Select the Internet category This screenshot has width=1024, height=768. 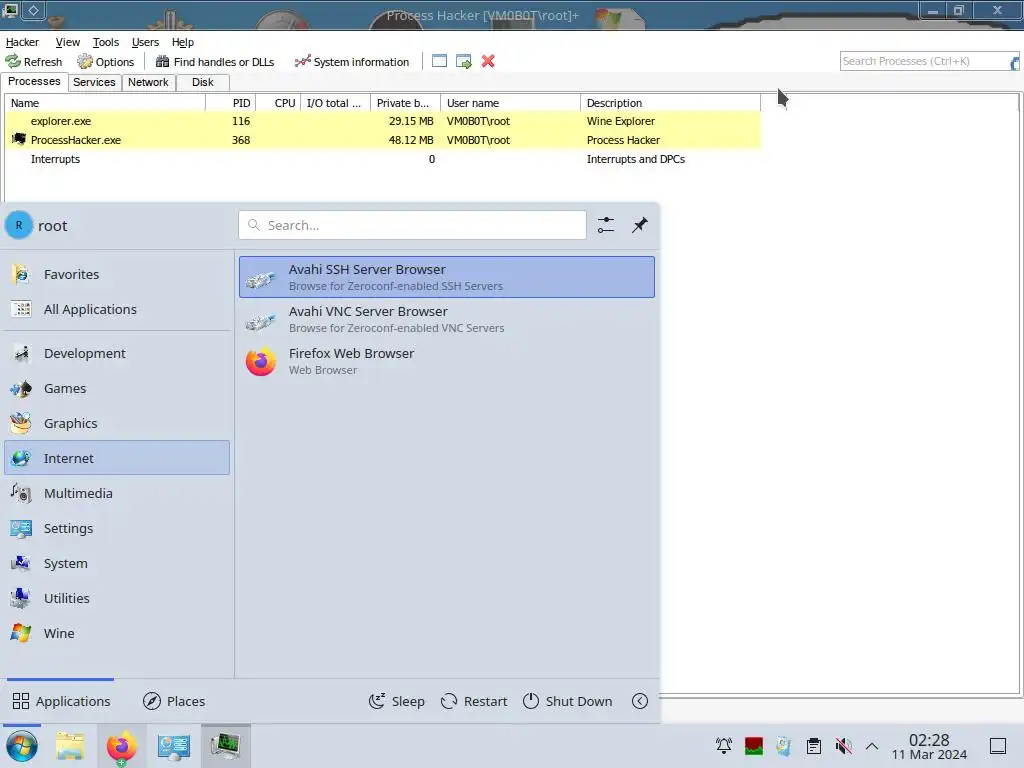[x=117, y=458]
